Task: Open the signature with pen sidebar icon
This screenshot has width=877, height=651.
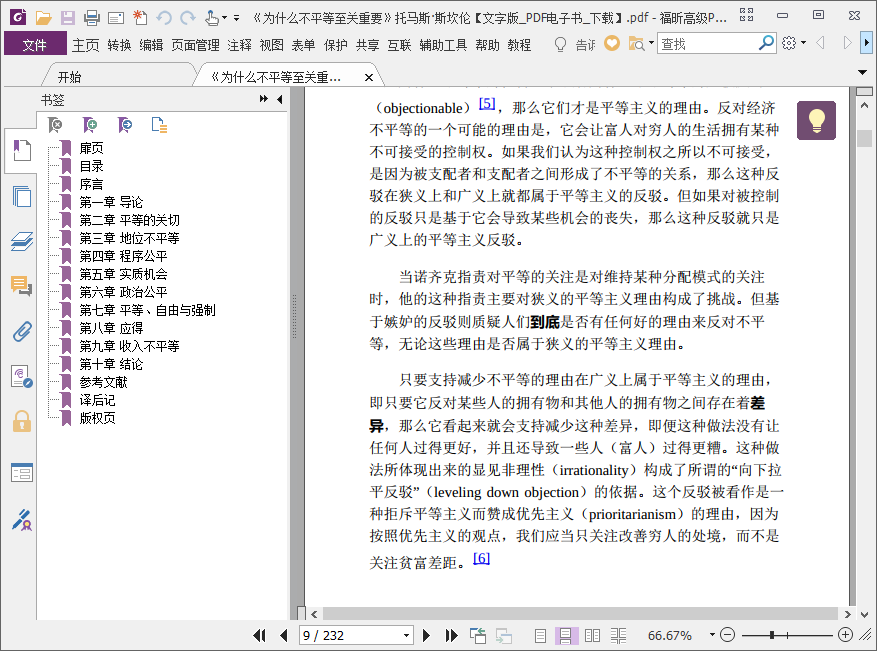Action: (x=22, y=520)
